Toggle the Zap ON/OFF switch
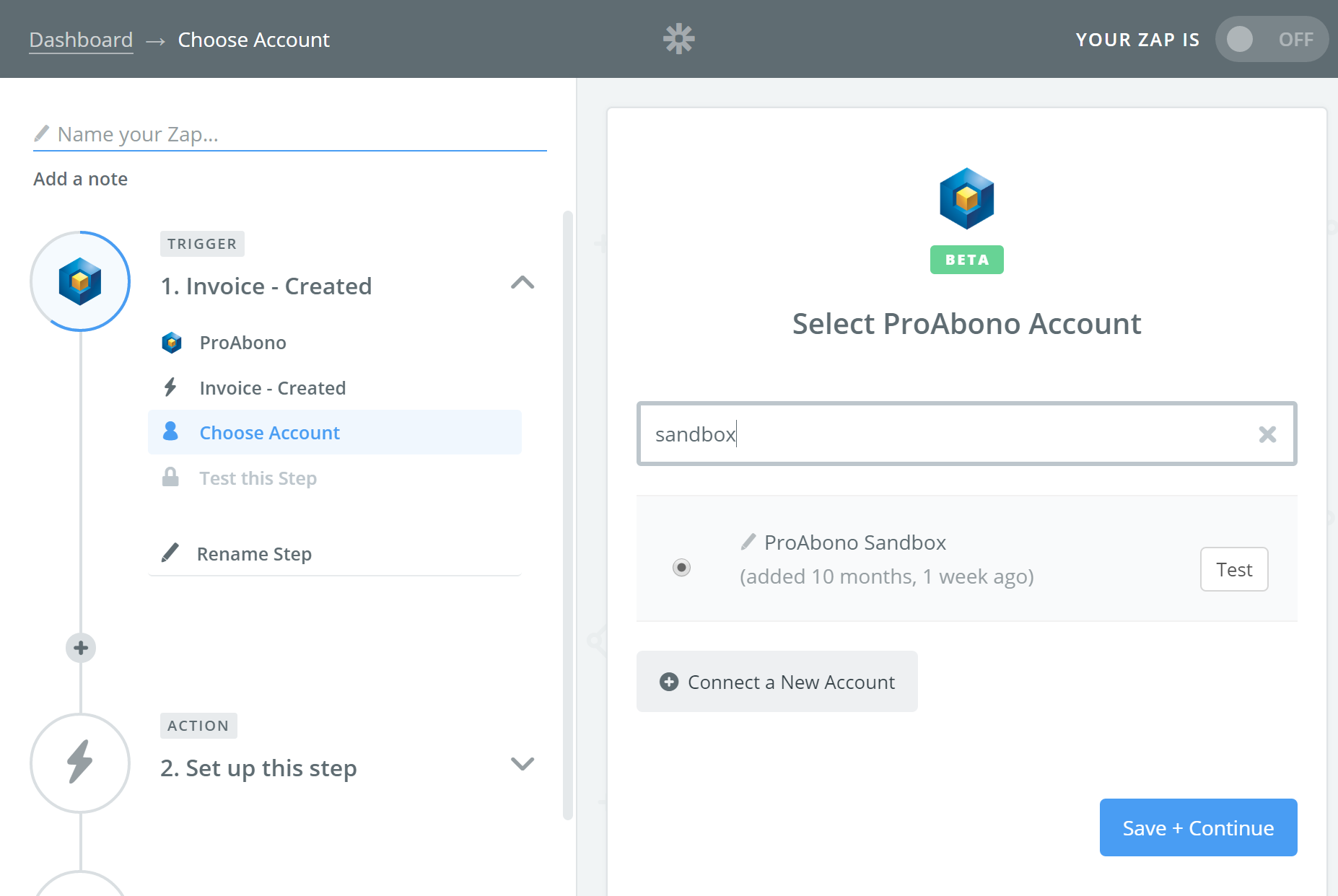Viewport: 1338px width, 896px height. [x=1272, y=39]
